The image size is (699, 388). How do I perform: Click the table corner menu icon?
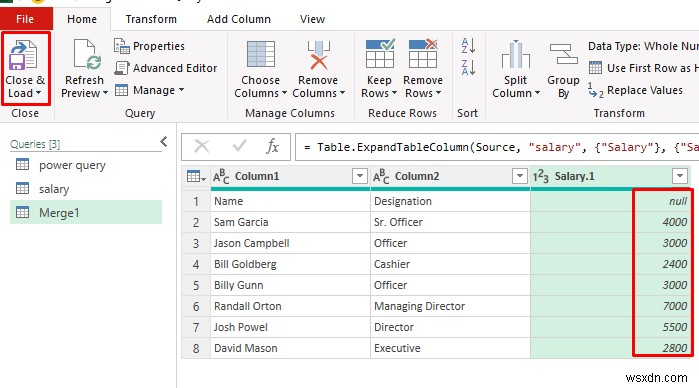(196, 177)
